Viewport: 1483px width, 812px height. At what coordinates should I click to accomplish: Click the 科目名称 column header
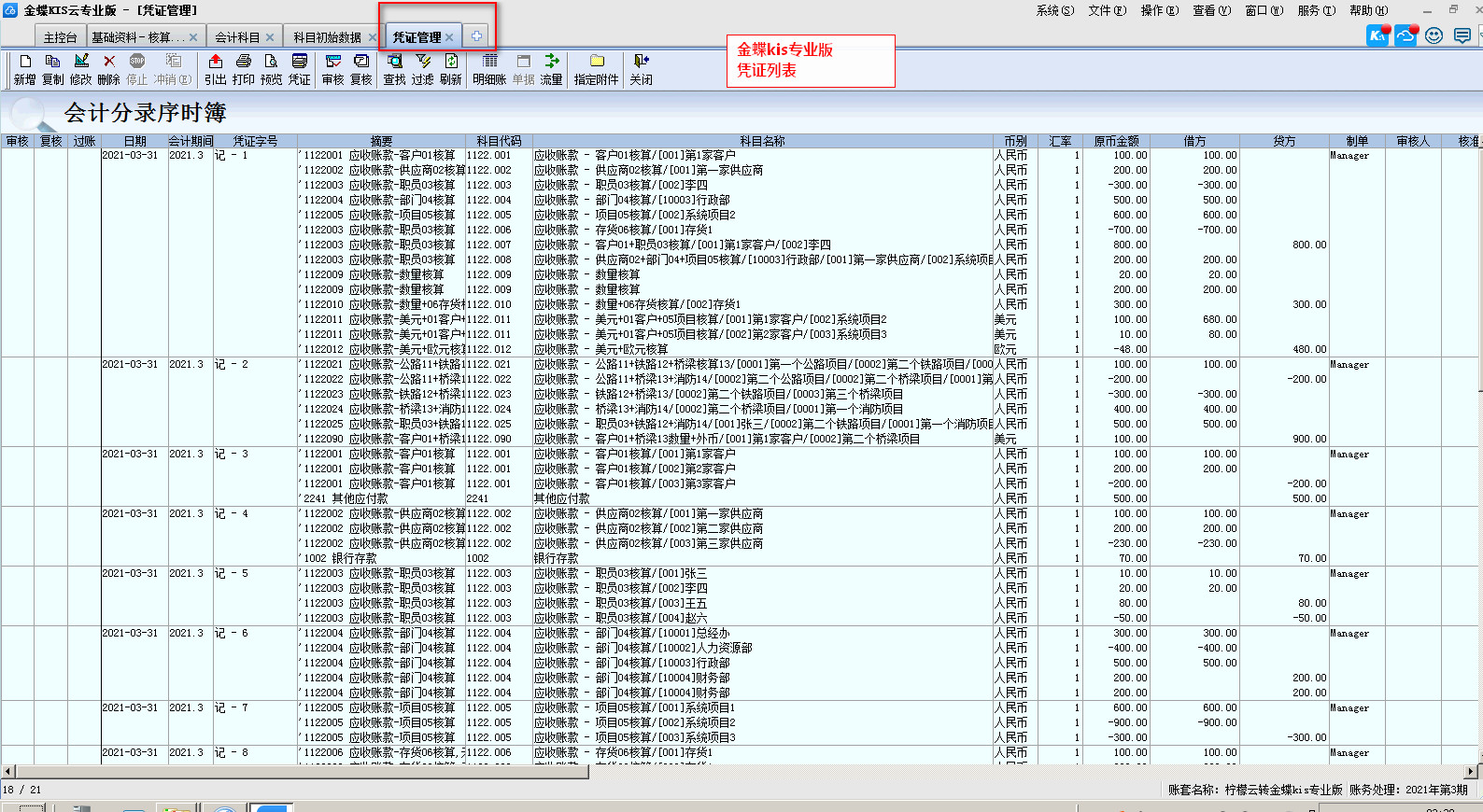click(x=762, y=141)
